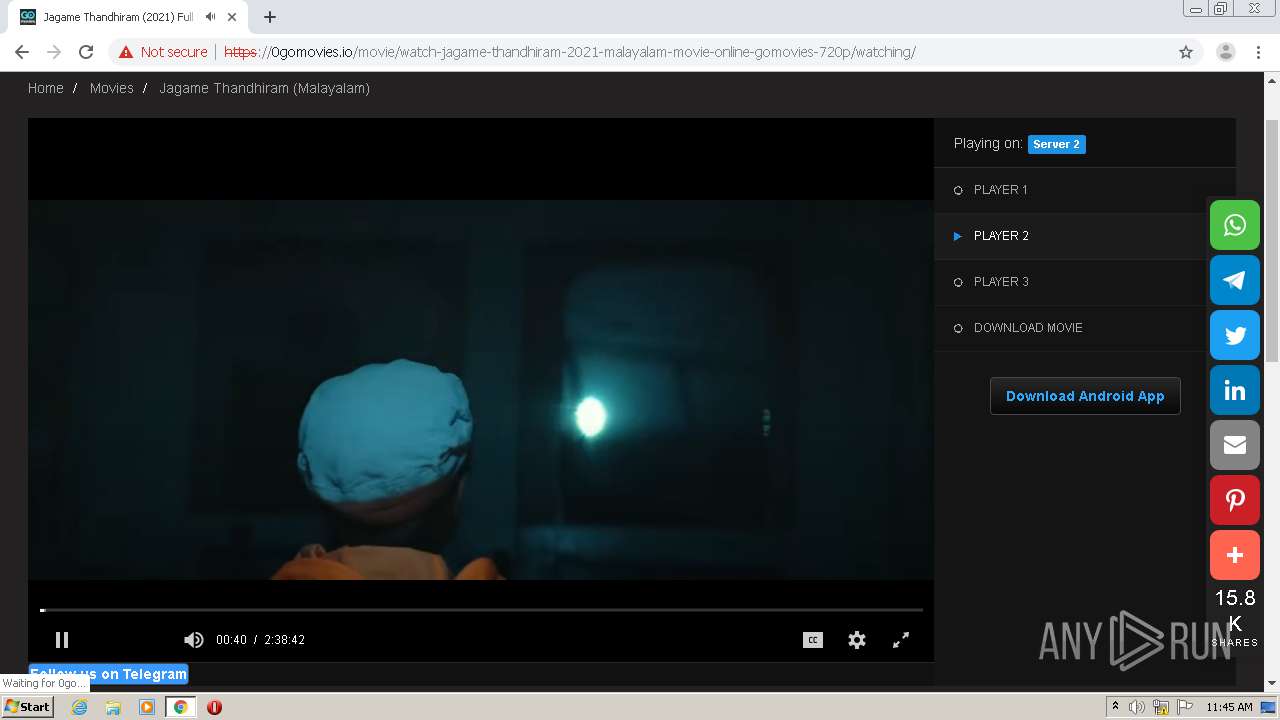1280x720 pixels.
Task: Open the Jagame Thandhiram (Malayalam) breadcrumb
Action: pos(265,88)
